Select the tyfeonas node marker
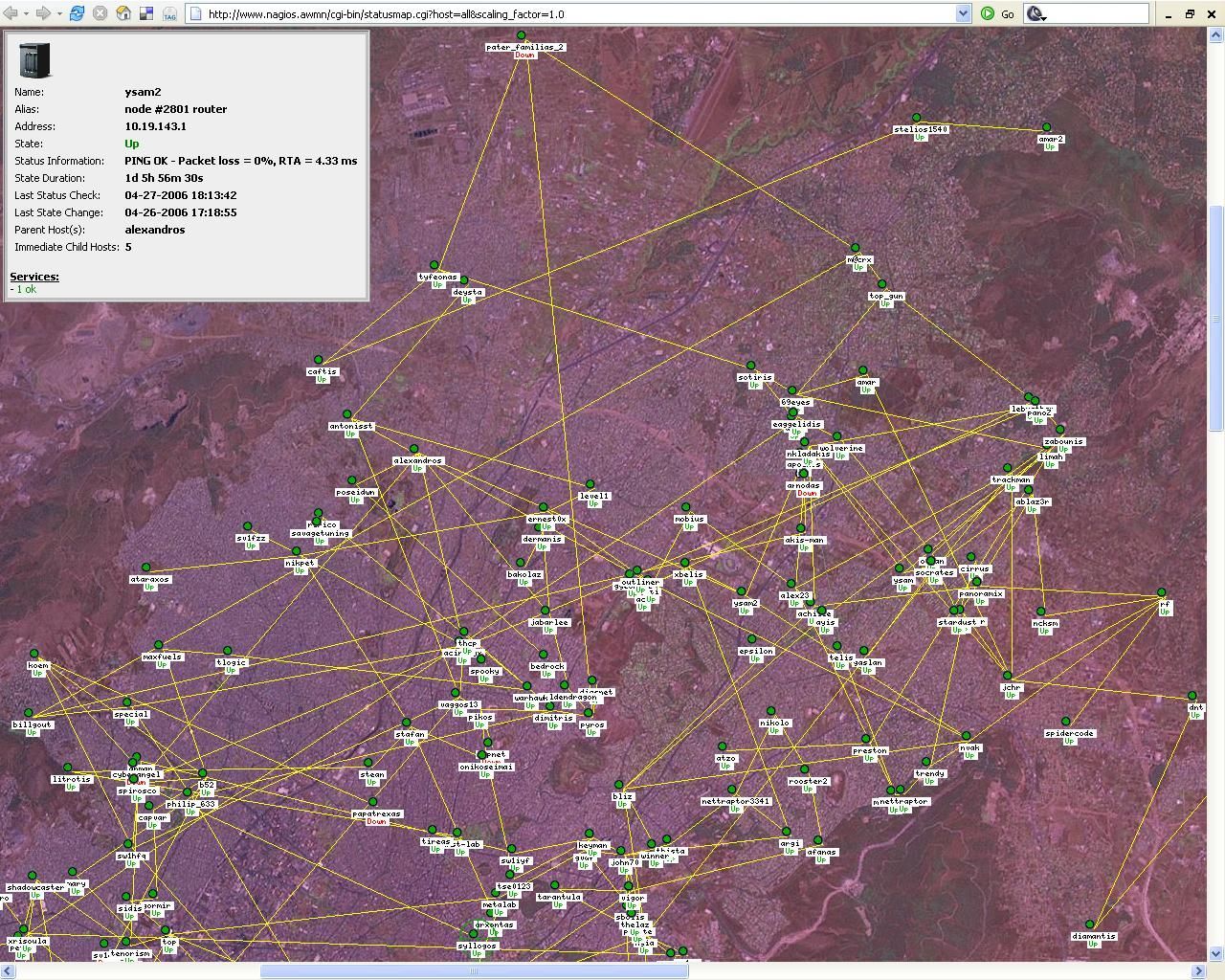Screen dimensions: 1225x980 [x=434, y=265]
